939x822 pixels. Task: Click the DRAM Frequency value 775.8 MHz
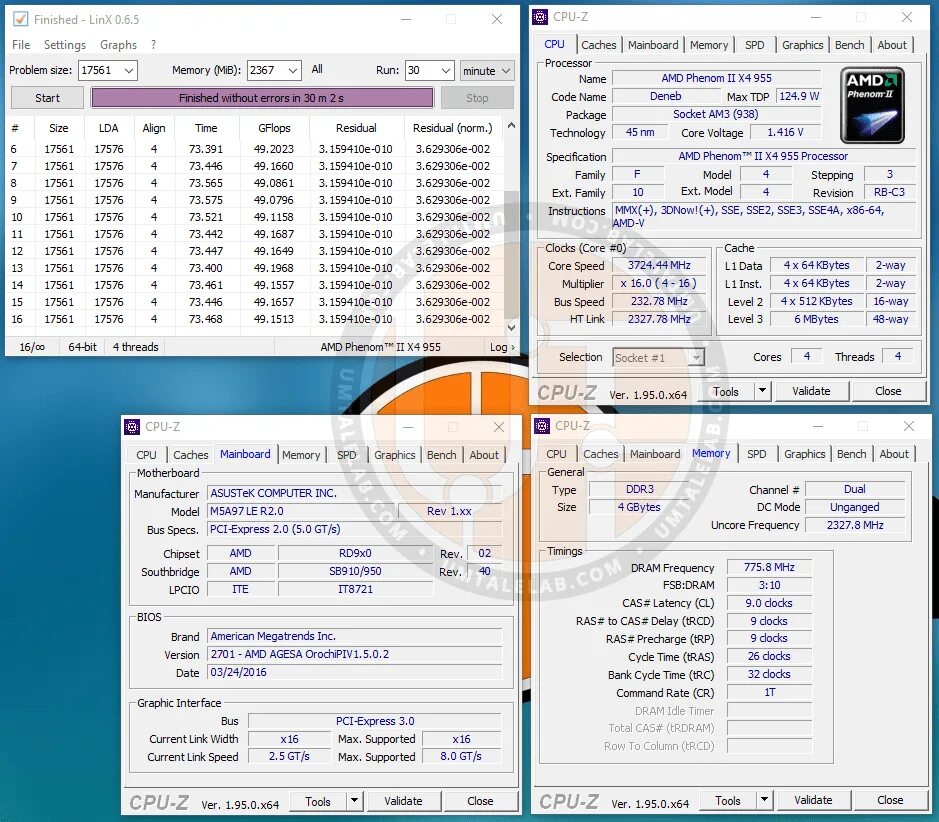pos(769,566)
